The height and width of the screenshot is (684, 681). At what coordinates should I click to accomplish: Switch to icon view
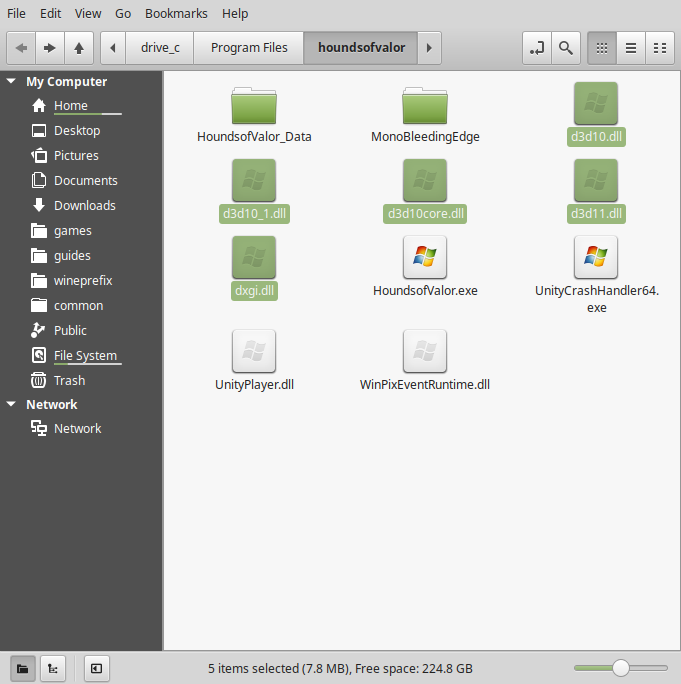[x=602, y=48]
